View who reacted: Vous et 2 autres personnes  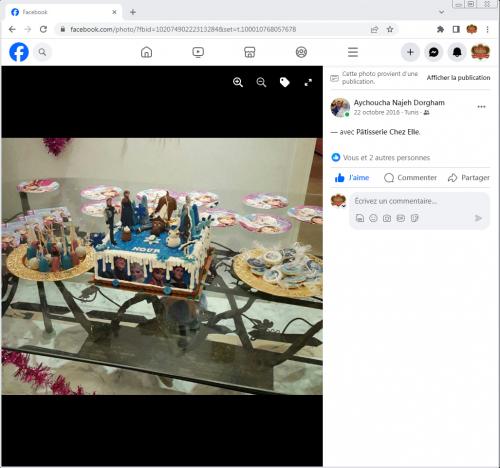pos(386,158)
